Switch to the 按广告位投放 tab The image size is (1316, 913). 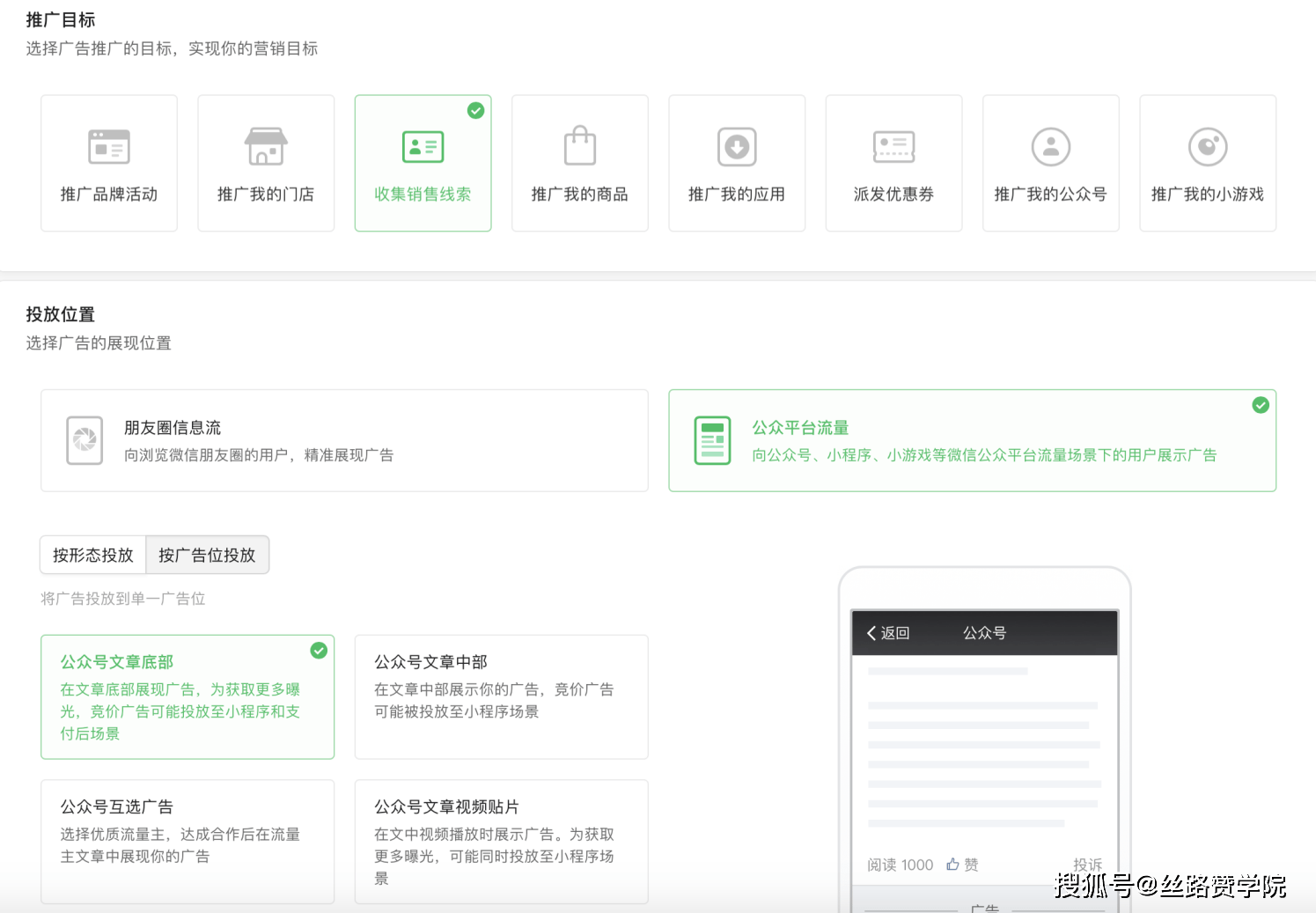207,555
